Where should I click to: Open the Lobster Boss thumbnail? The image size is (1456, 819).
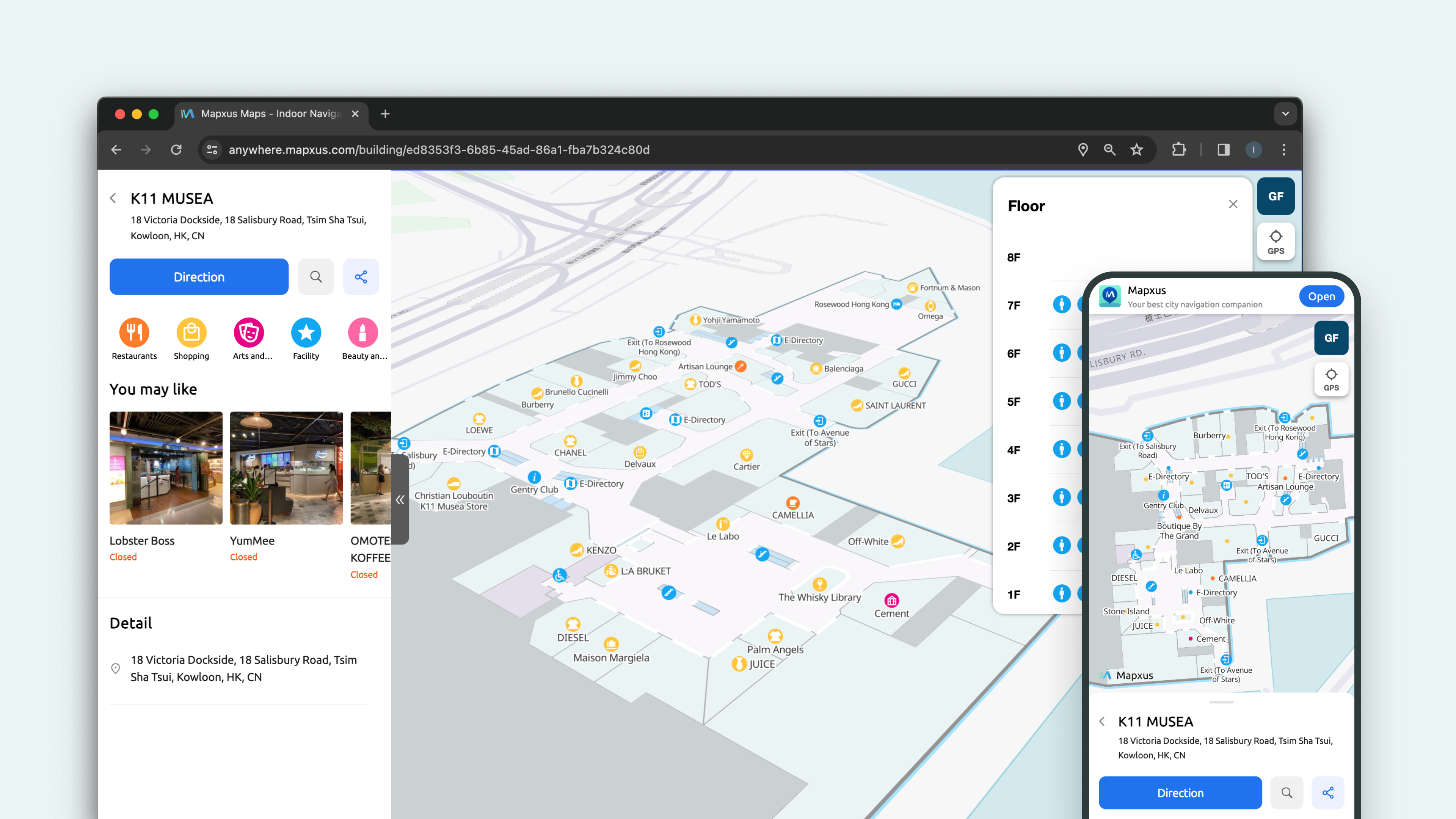tap(166, 468)
